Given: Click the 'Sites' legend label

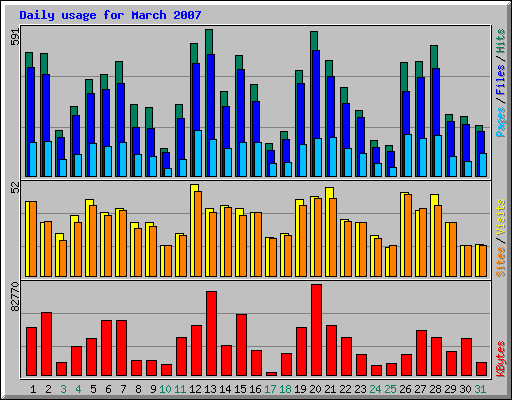Looking at the screenshot, I should [501, 262].
